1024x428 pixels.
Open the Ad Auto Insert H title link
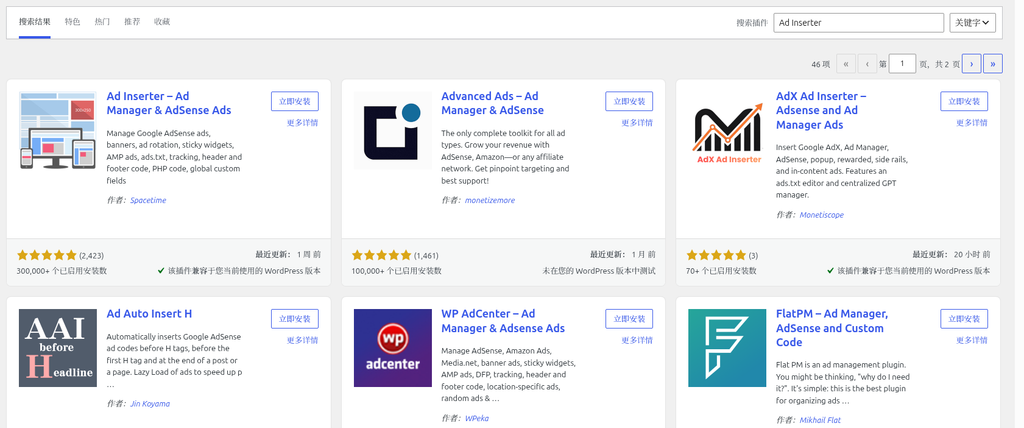tap(149, 314)
